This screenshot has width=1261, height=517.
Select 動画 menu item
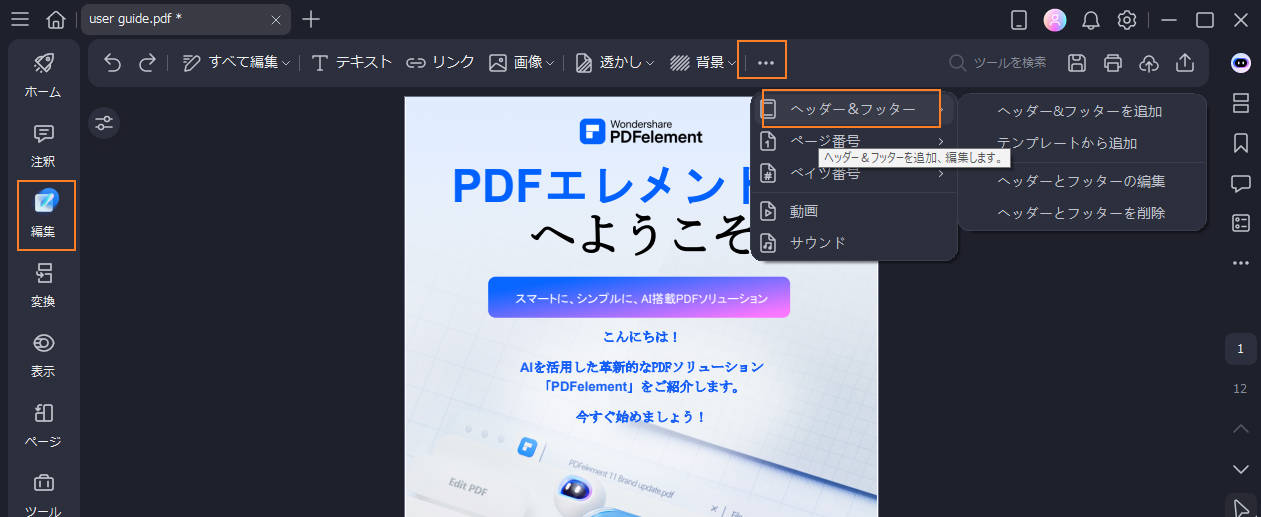[x=852, y=211]
